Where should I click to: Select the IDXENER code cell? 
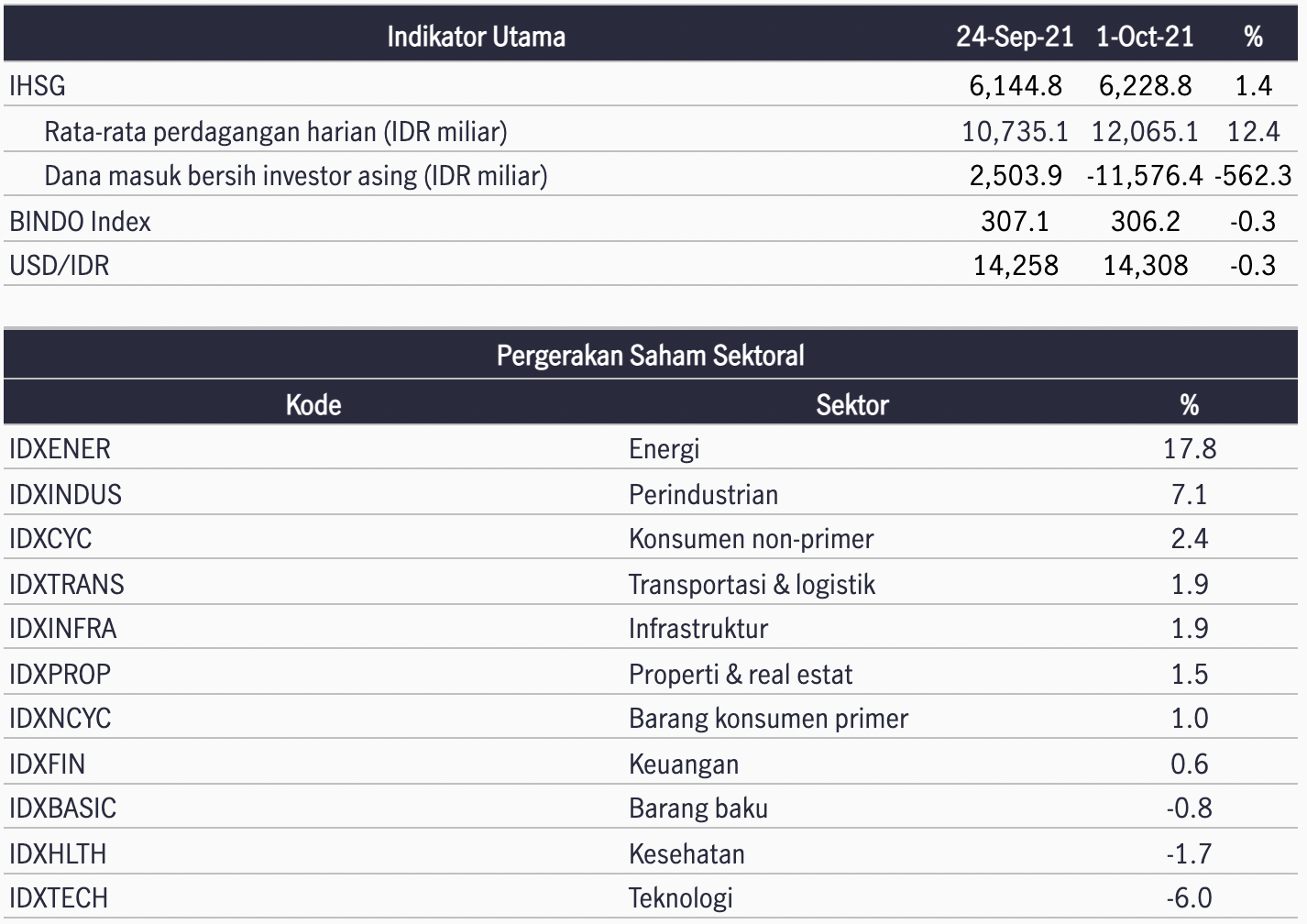(60, 449)
